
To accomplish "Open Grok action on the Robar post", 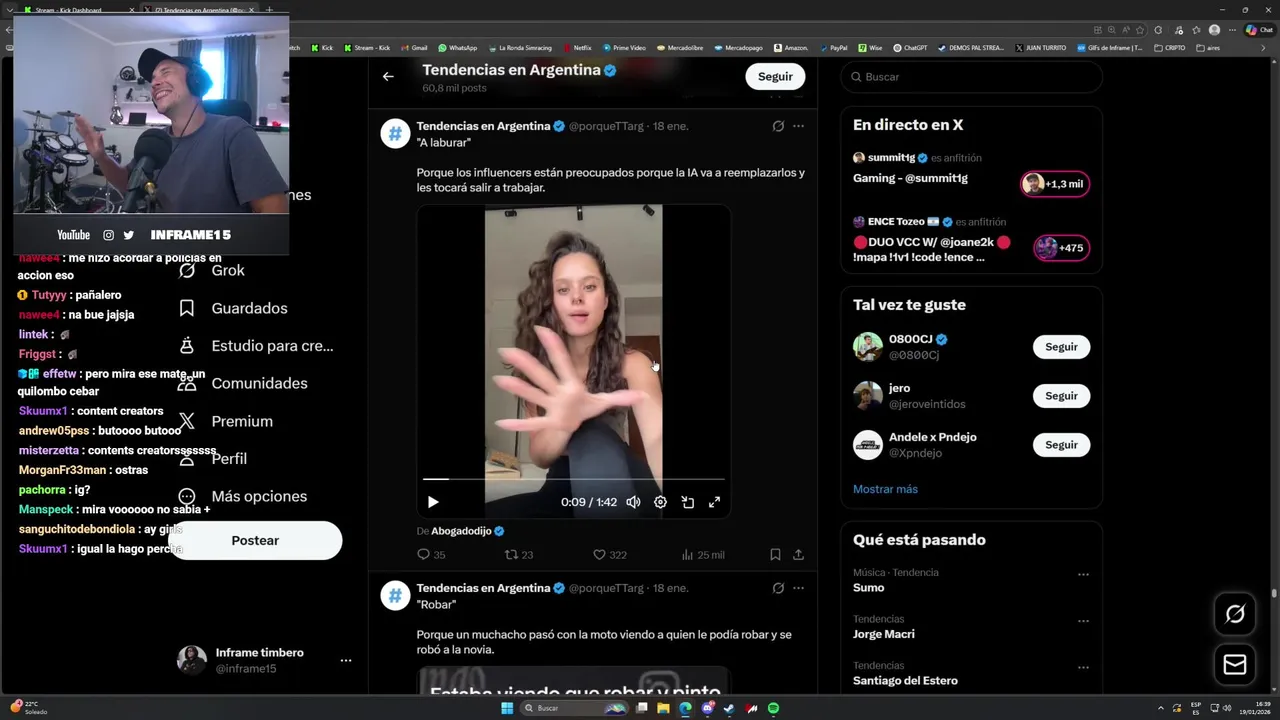I will point(778,588).
